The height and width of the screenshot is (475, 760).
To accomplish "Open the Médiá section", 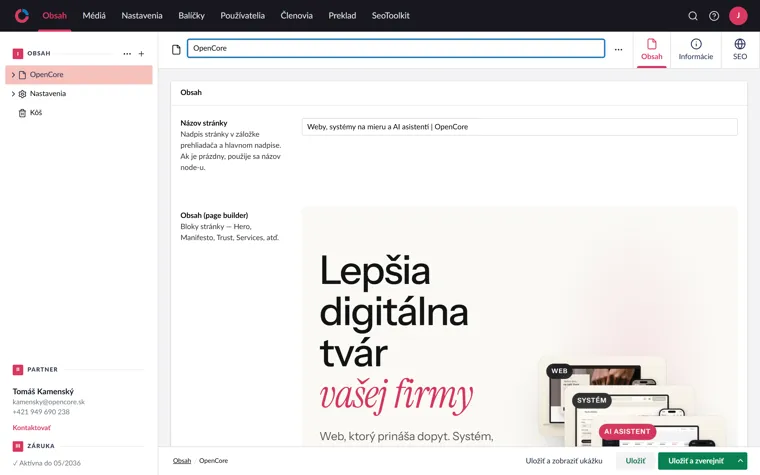I will tap(94, 16).
